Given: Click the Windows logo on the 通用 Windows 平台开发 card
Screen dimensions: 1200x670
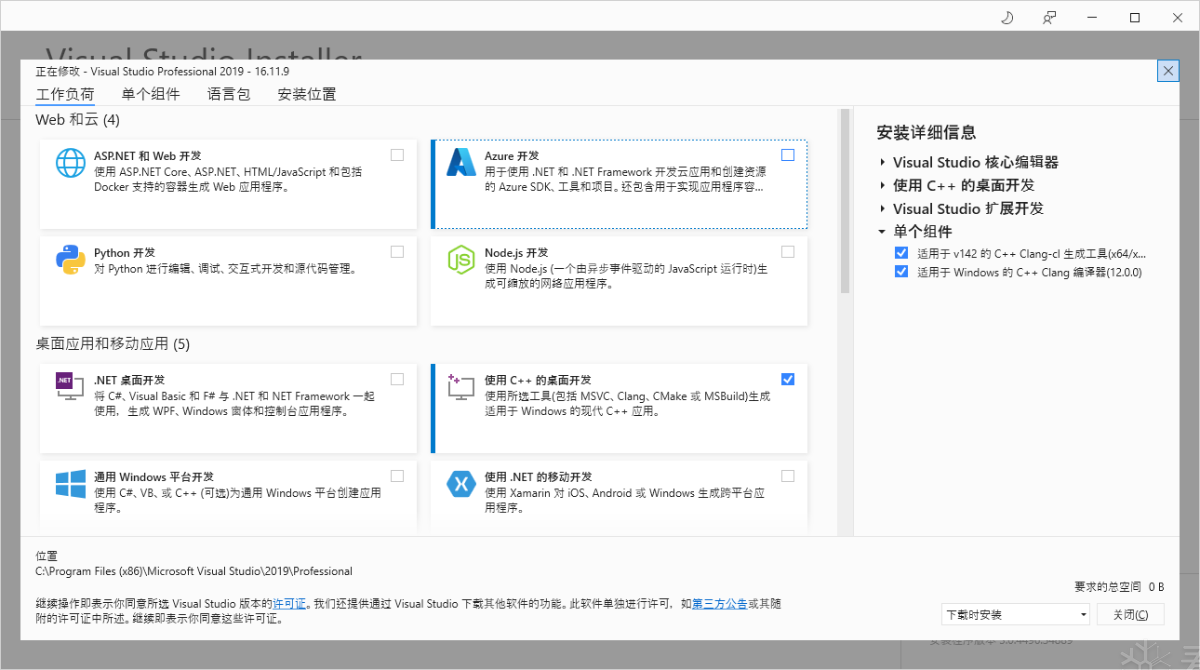Looking at the screenshot, I should point(71,484).
